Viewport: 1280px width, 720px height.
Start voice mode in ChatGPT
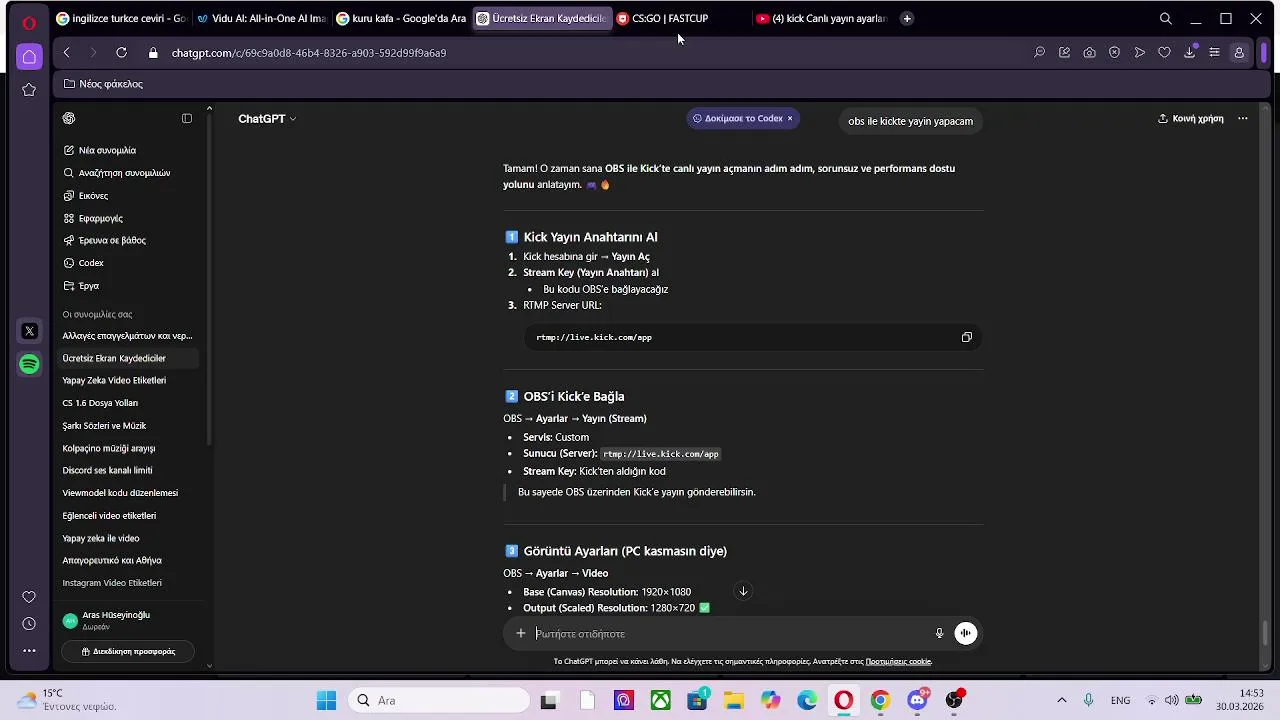965,633
